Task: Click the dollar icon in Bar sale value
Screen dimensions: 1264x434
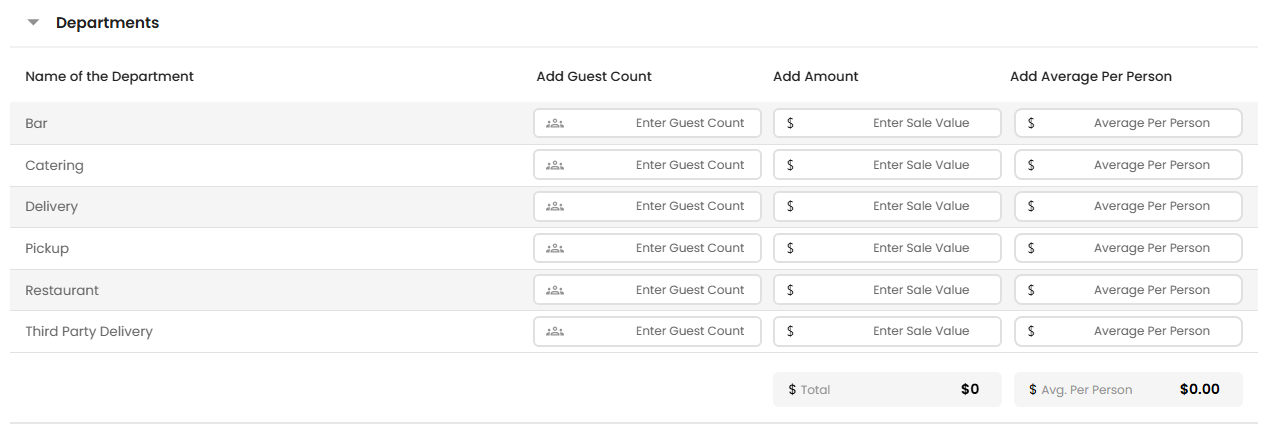Action: 791,124
